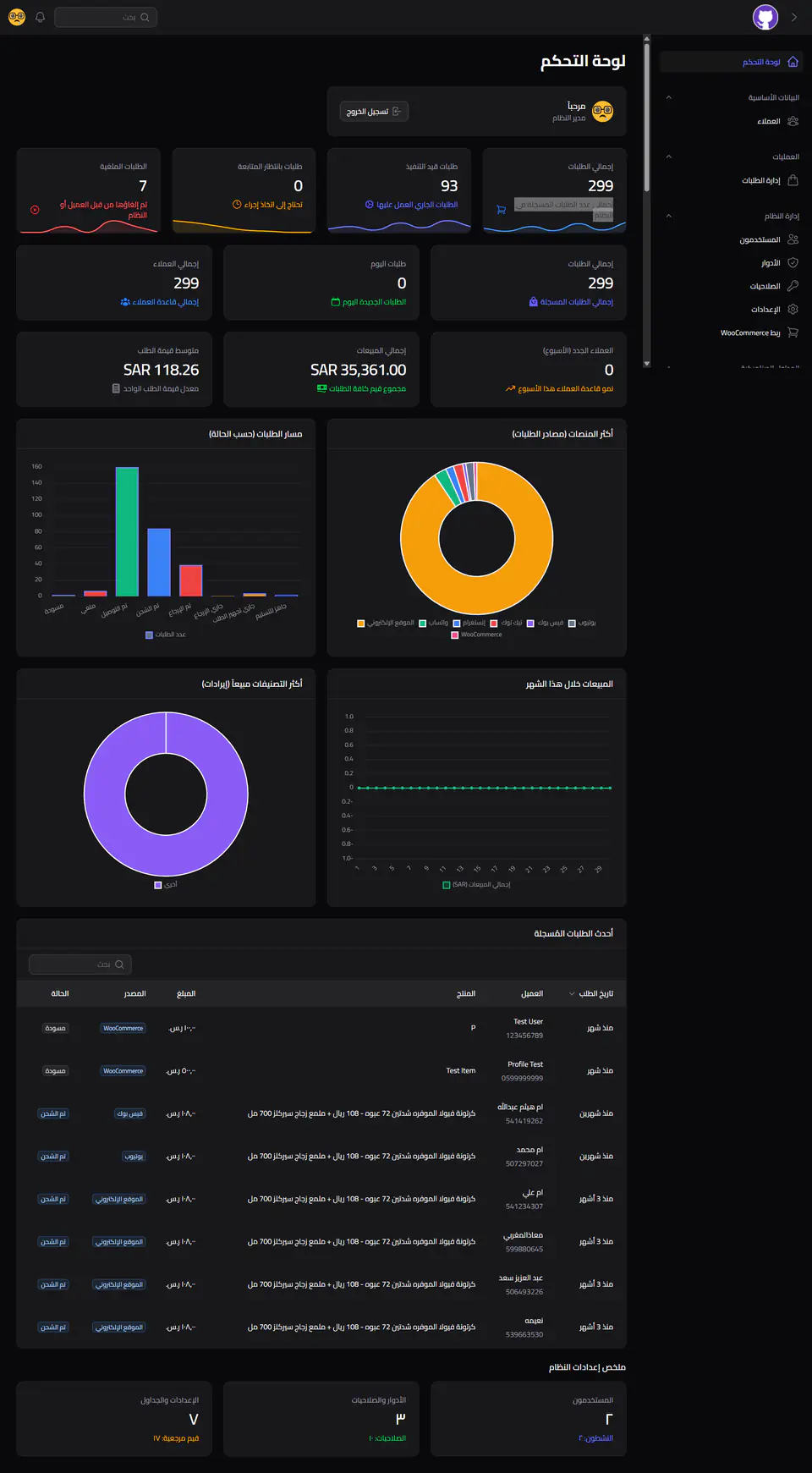Collapse the العمليات sidebar section
This screenshot has width=812, height=1473.
[669, 157]
